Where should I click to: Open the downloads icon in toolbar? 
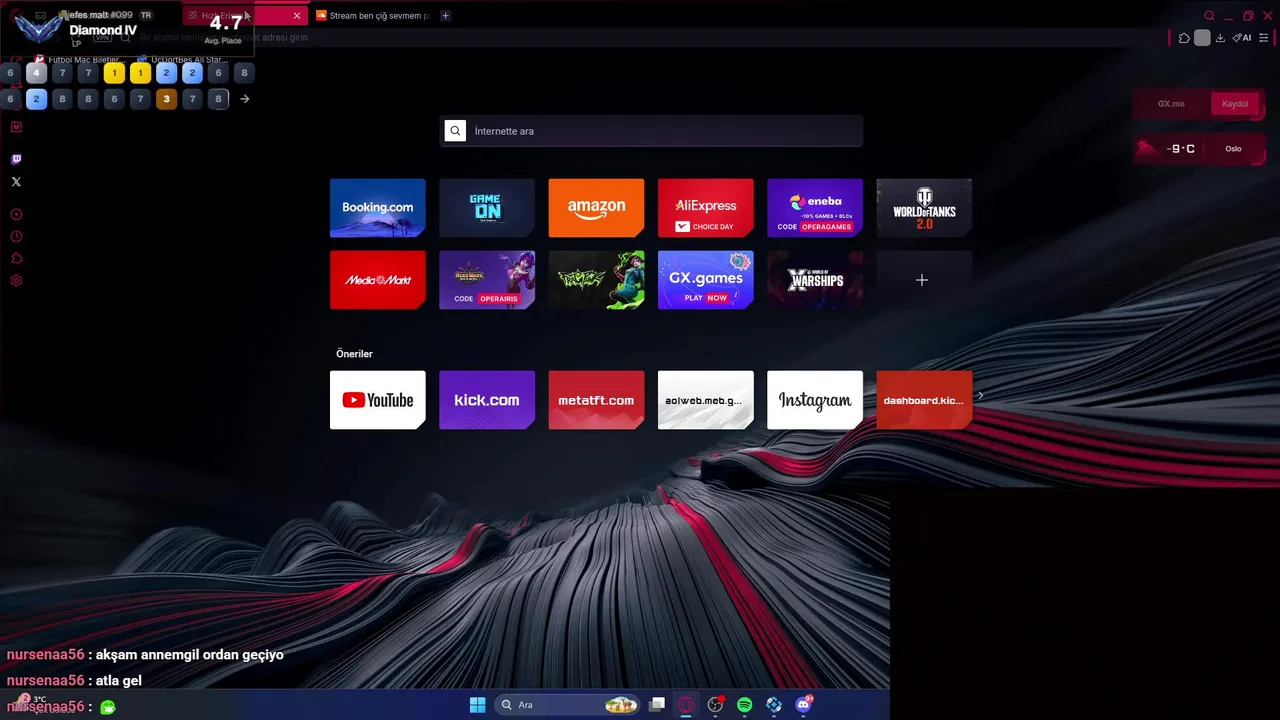click(1220, 38)
